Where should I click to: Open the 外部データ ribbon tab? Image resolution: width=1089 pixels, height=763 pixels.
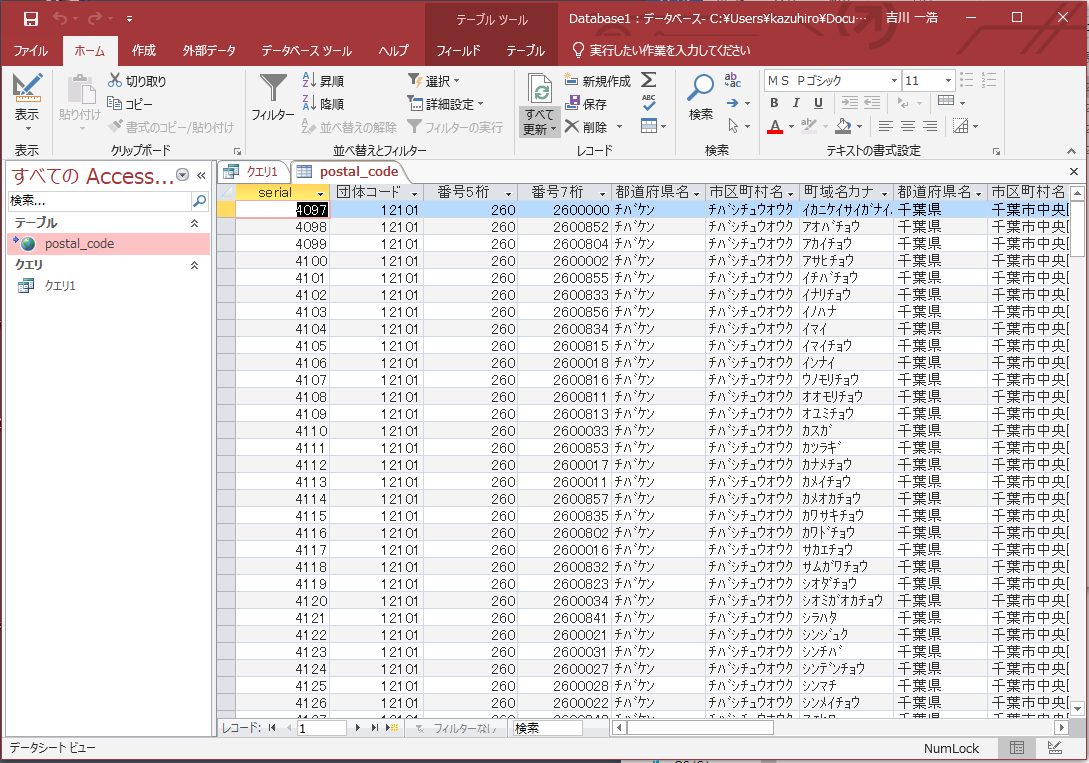209,50
